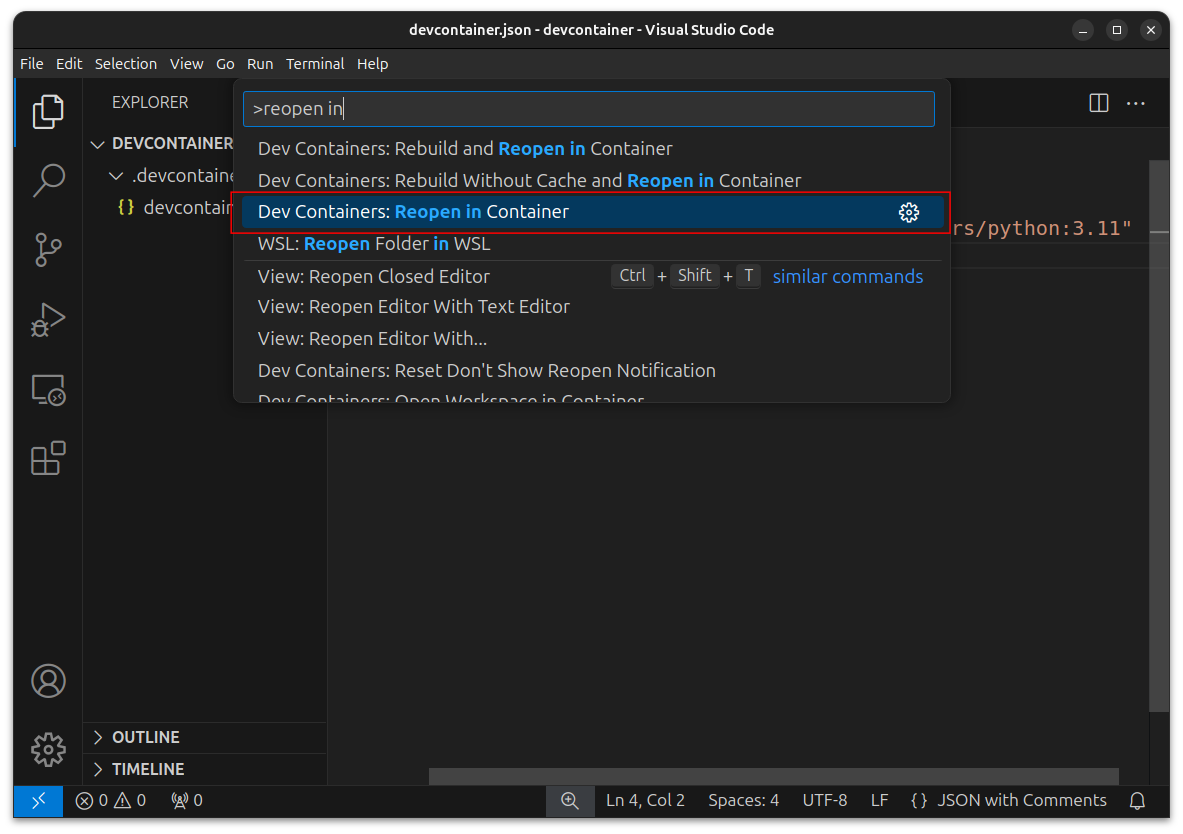This screenshot has width=1183, height=834.
Task: Open the Manage gear in activity bar
Action: pos(48,749)
